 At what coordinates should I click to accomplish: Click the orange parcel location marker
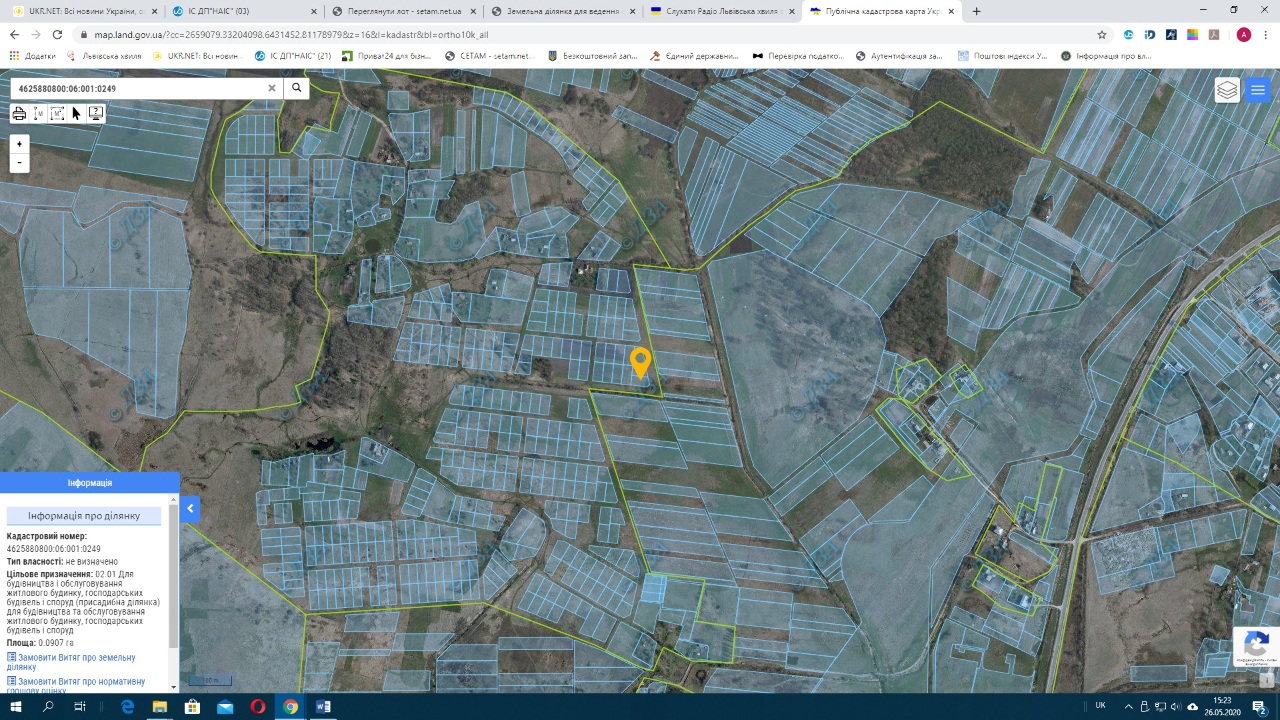pos(640,363)
